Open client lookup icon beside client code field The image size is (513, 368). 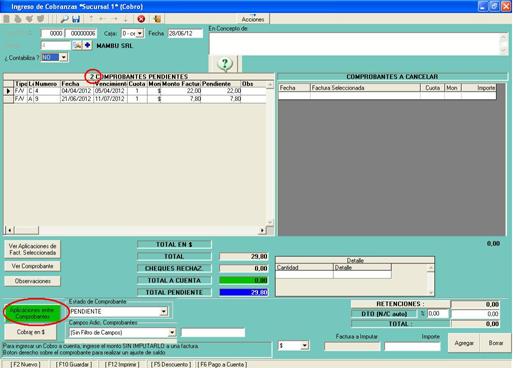coord(77,45)
